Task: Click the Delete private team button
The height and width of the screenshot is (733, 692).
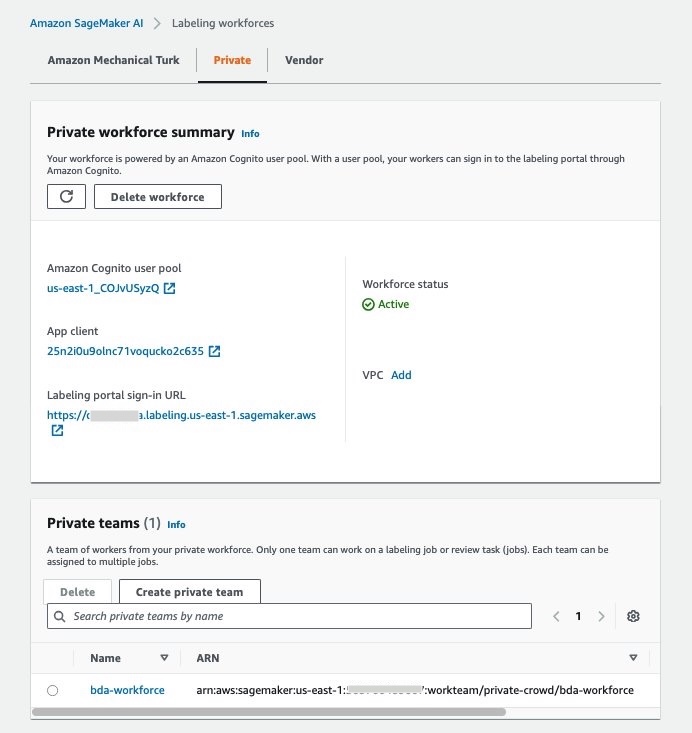Action: coord(78,592)
